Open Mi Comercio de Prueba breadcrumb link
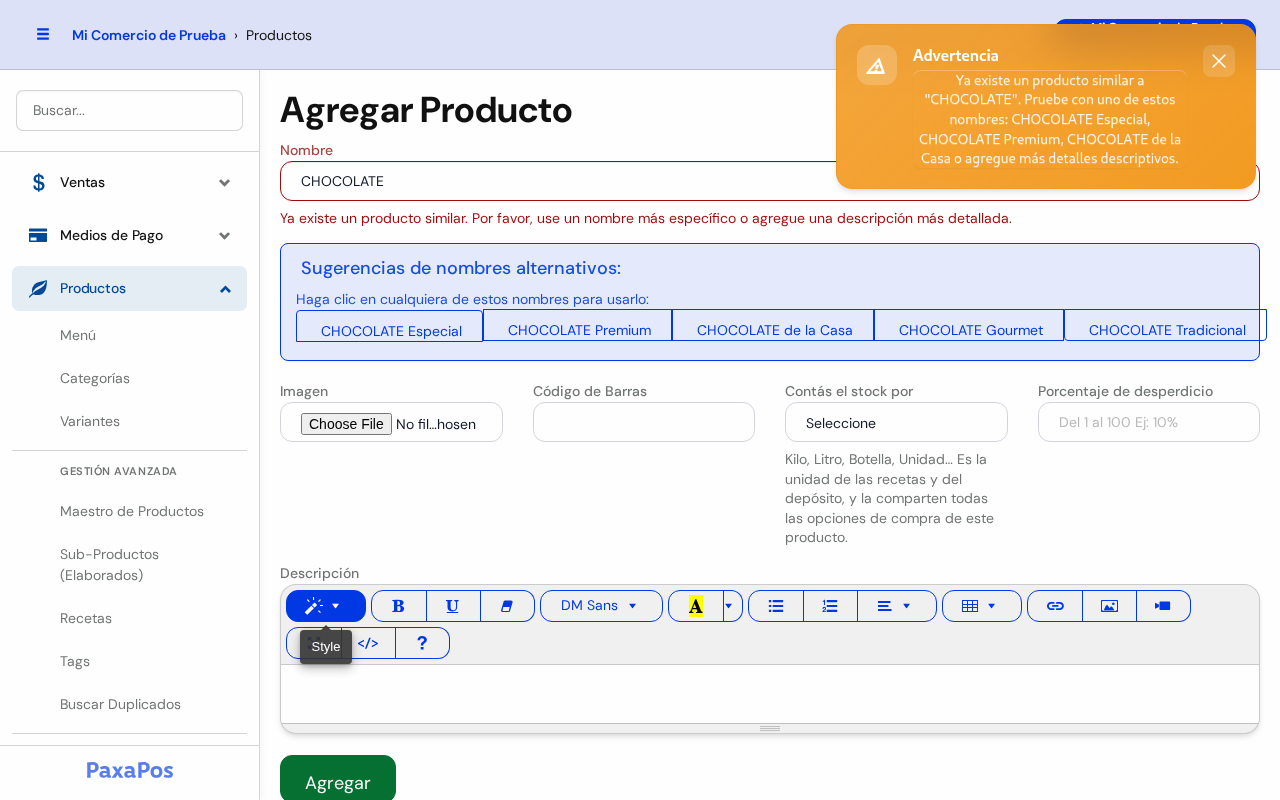Viewport: 1280px width, 800px height. [x=149, y=35]
